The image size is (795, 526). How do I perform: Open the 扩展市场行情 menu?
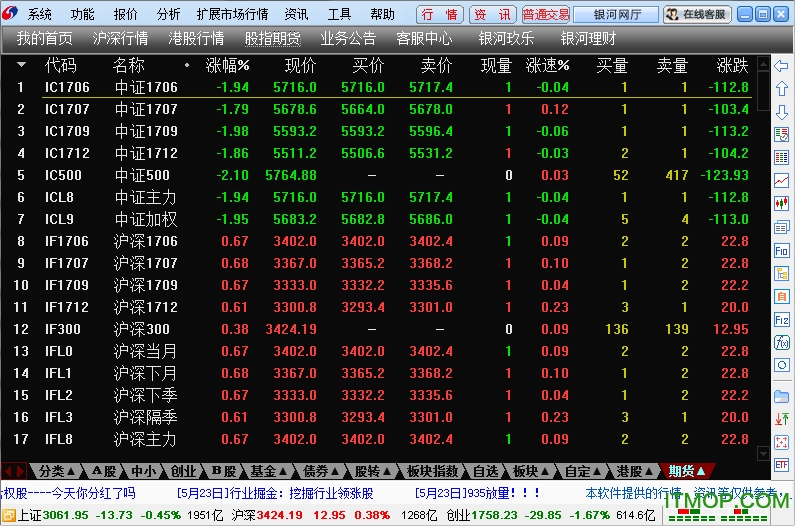pyautogui.click(x=232, y=14)
